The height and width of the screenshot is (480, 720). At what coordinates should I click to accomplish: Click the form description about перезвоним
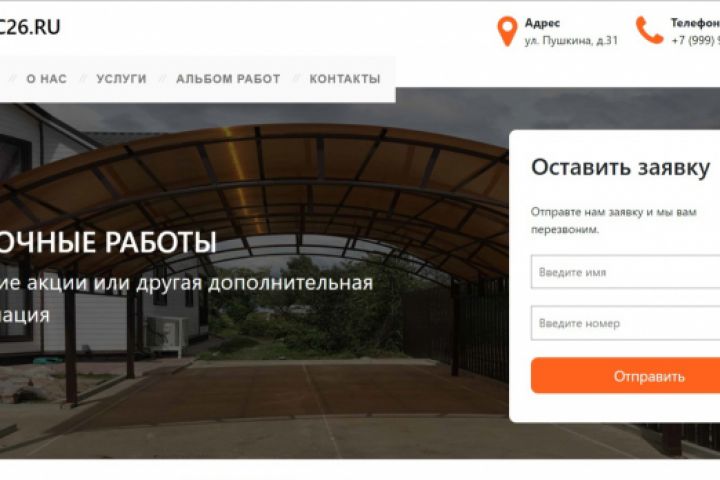pyautogui.click(x=614, y=220)
